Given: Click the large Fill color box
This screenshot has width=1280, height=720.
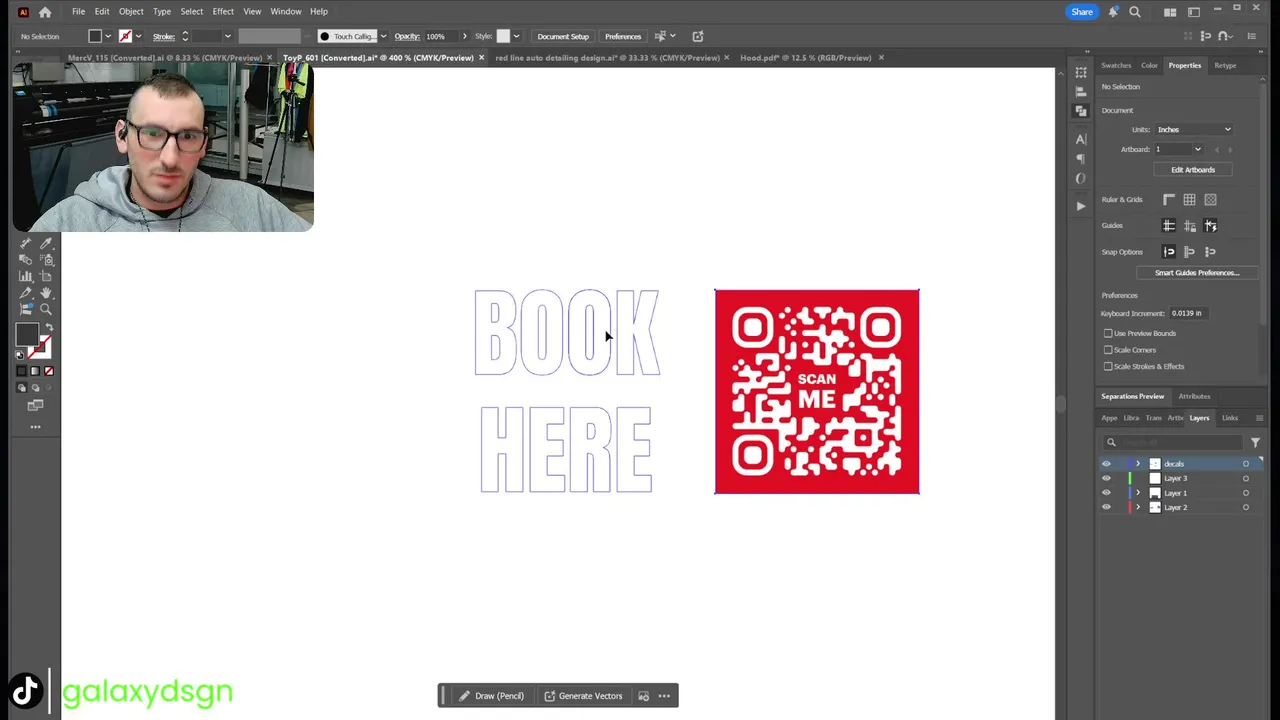Looking at the screenshot, I should [27, 335].
